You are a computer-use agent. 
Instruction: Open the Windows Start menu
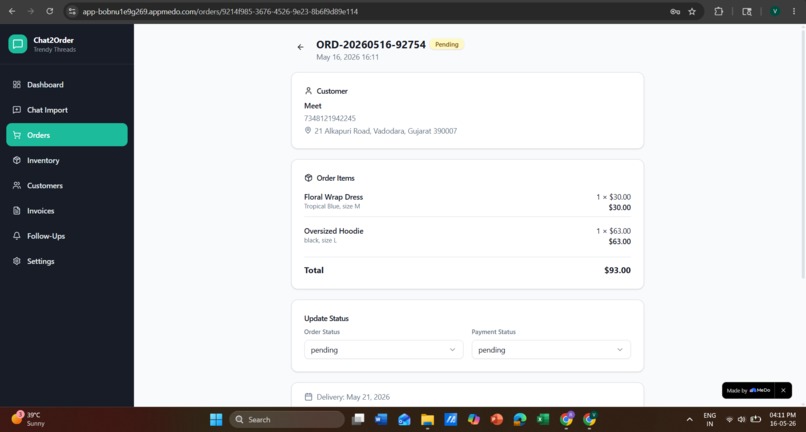click(216, 420)
